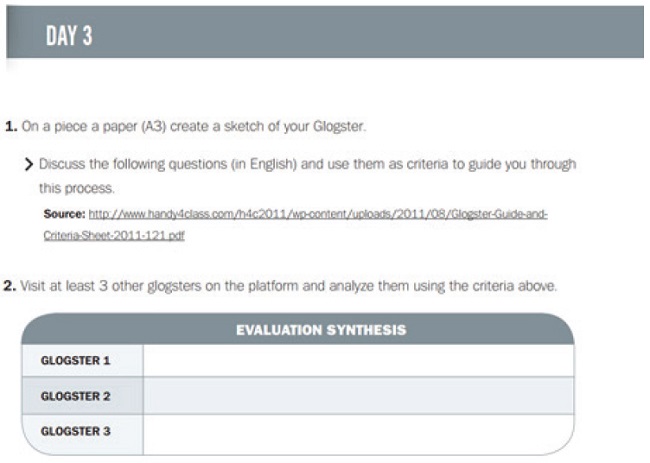Click the empty cell beside GLOGSTER 1
This screenshot has width=650, height=463.
pyautogui.click(x=358, y=361)
